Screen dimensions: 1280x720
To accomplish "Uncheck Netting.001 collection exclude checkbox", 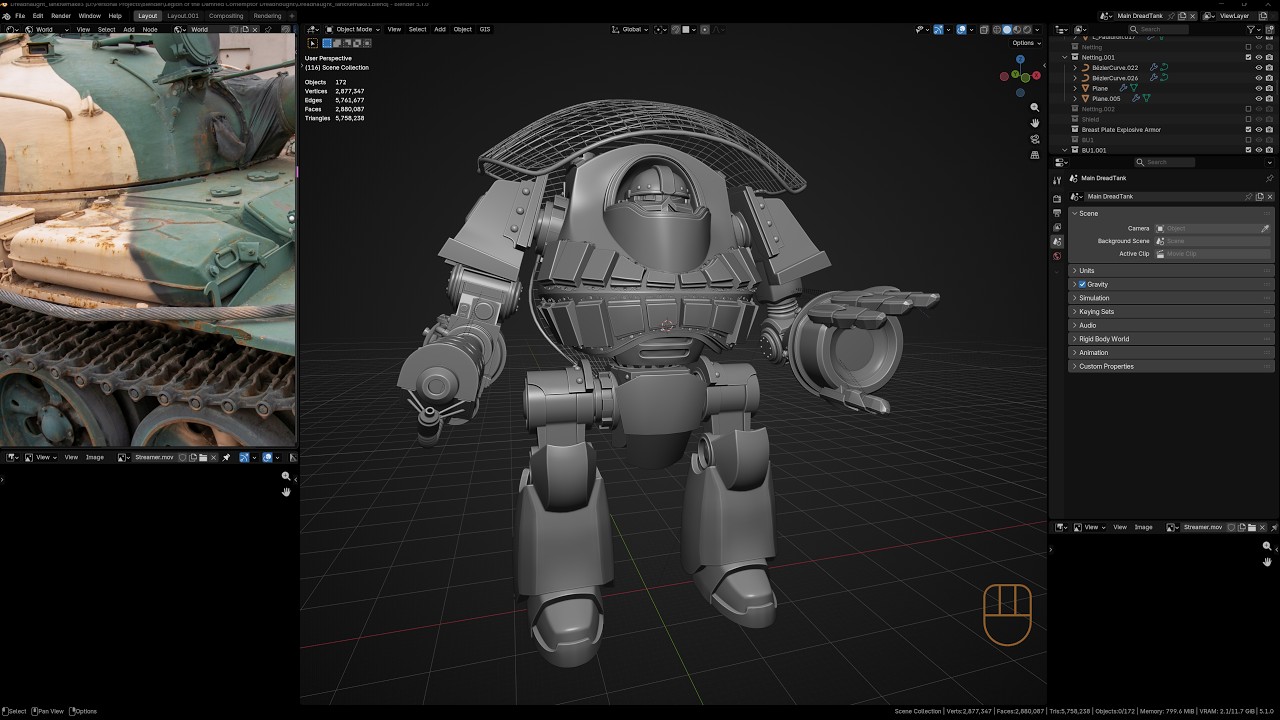I will (x=1248, y=57).
